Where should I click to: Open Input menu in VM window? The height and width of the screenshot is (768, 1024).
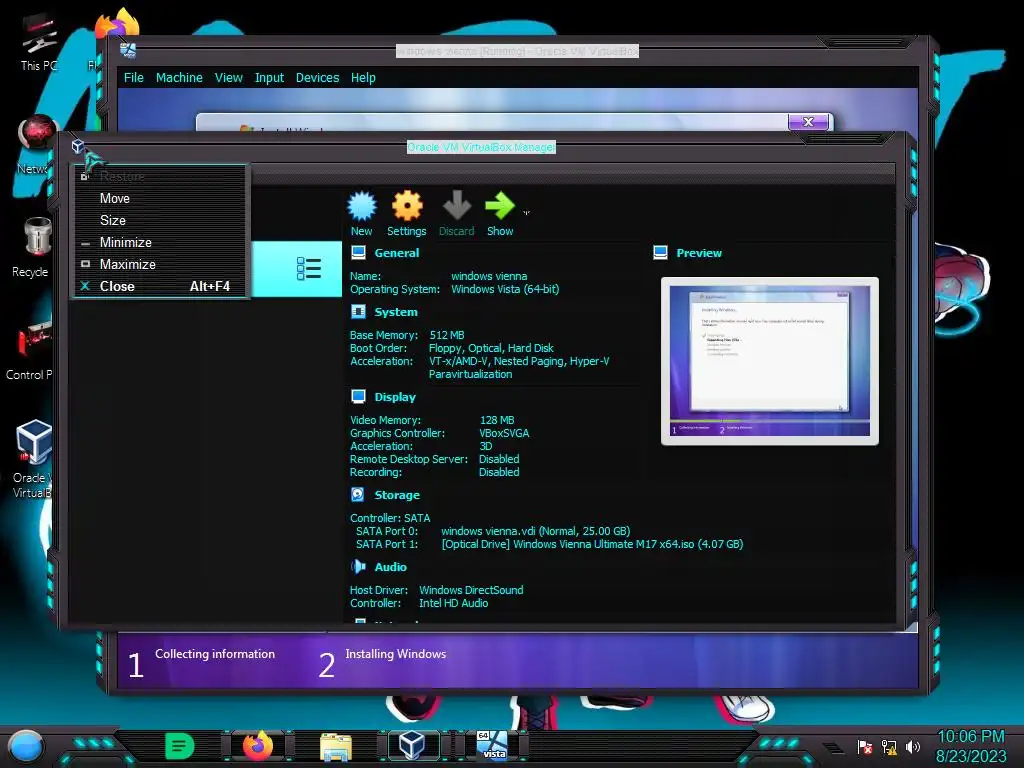[269, 78]
